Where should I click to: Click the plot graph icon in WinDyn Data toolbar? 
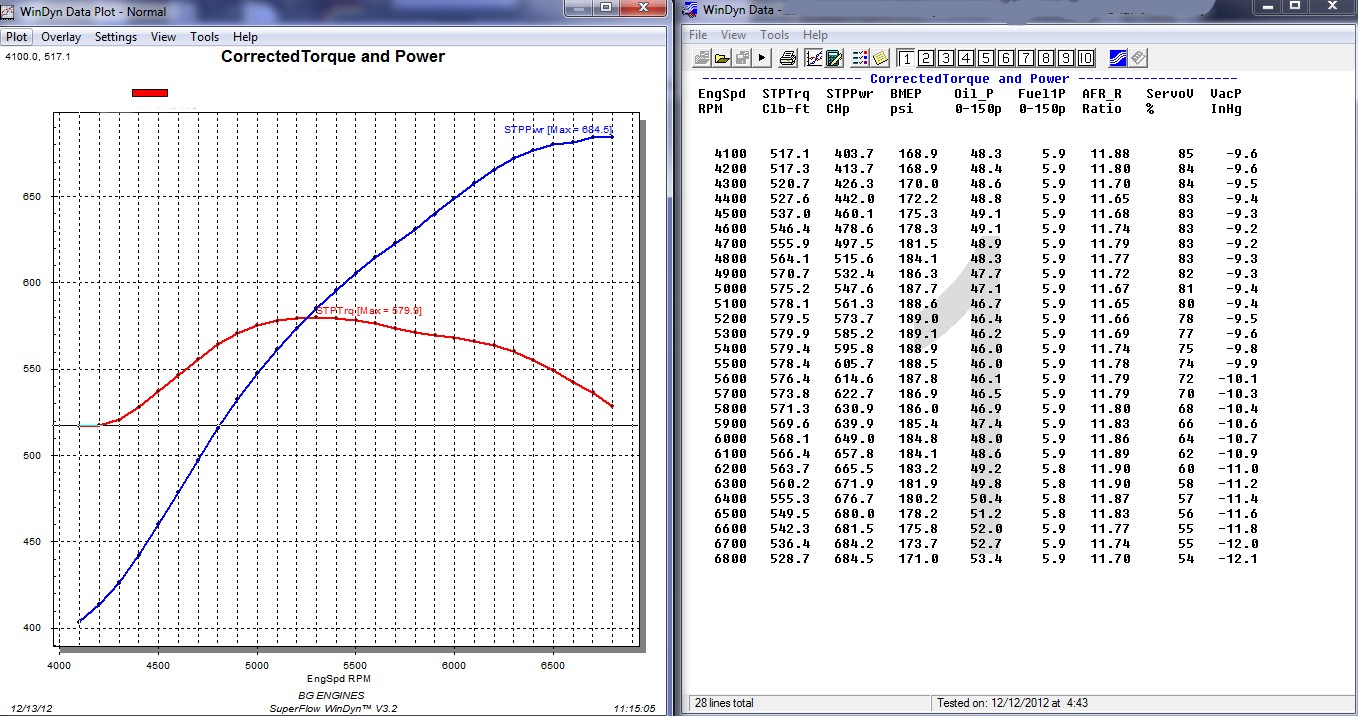tap(814, 57)
